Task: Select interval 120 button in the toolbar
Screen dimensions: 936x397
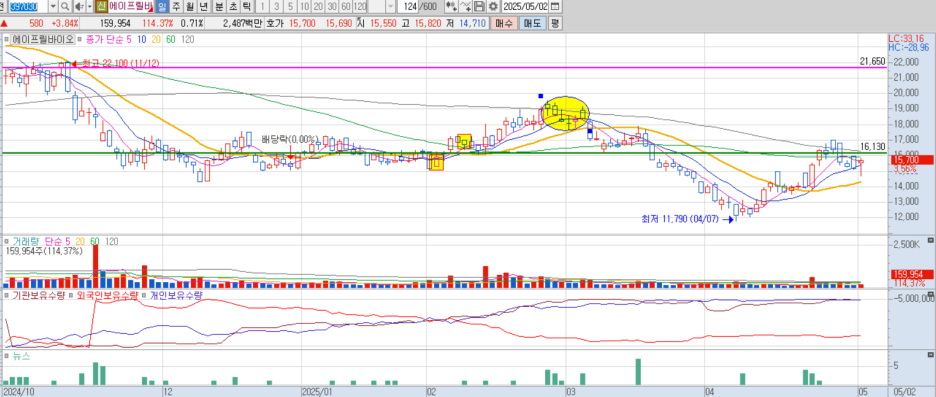Action: coord(360,7)
